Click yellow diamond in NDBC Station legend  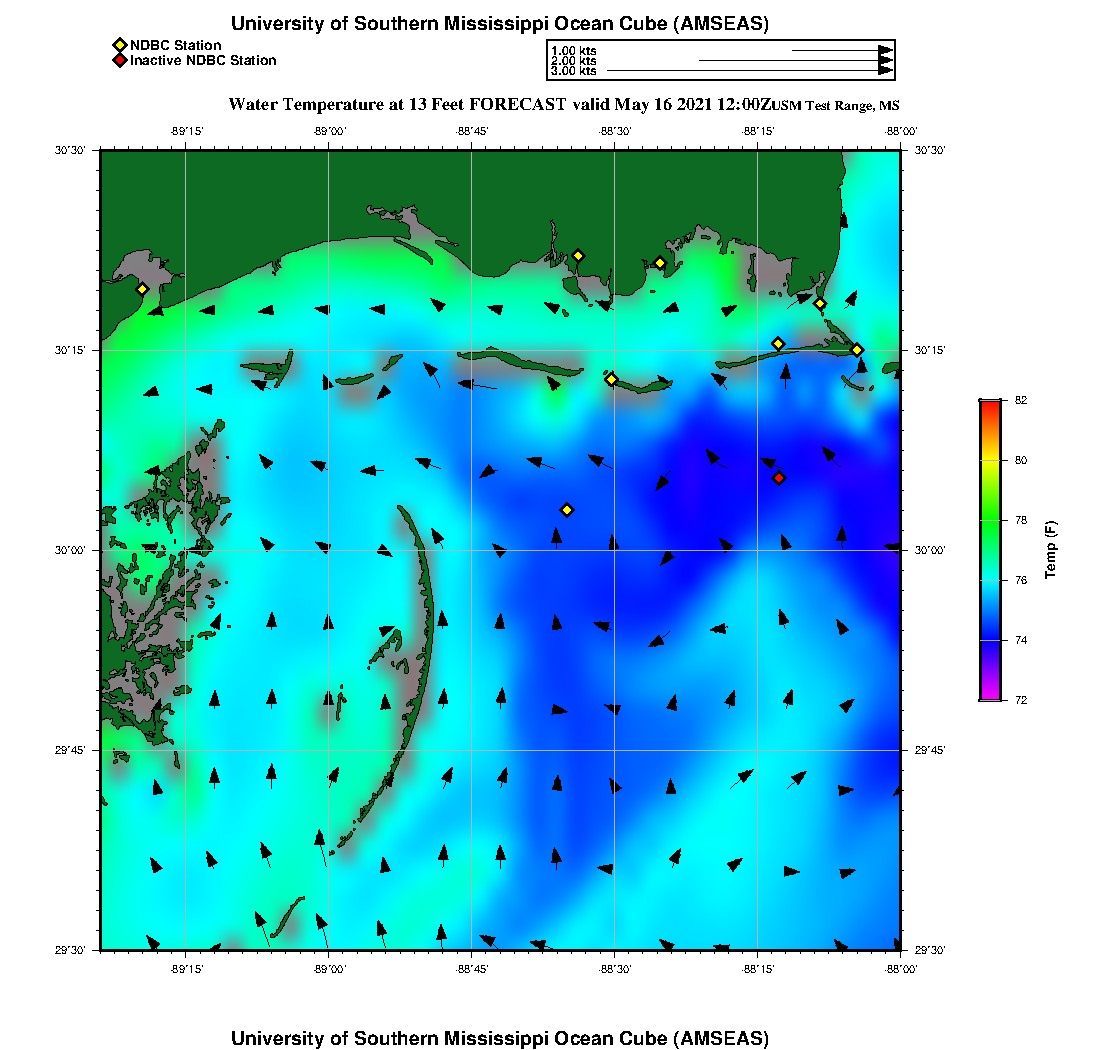[119, 45]
